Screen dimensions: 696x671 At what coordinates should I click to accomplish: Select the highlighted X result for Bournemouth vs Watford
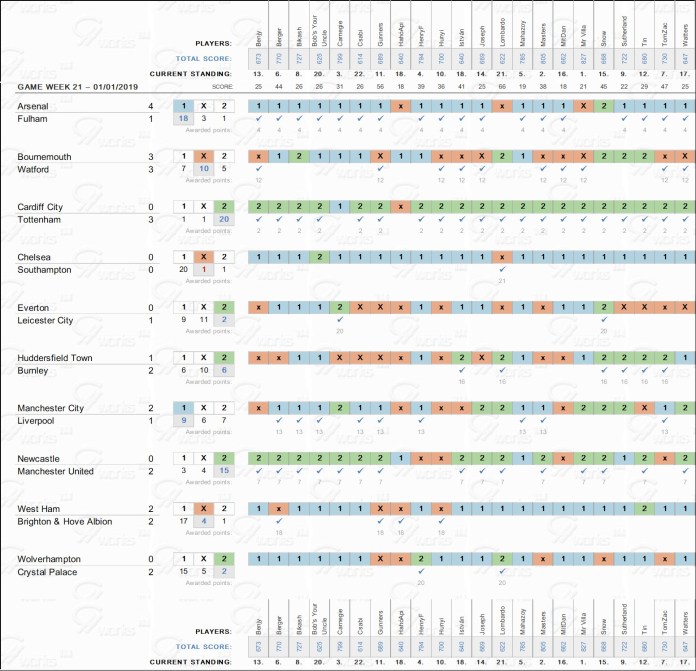coord(203,157)
